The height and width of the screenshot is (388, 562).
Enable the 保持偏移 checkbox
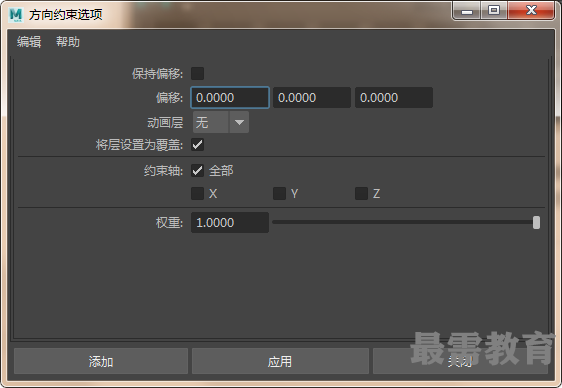[197, 73]
